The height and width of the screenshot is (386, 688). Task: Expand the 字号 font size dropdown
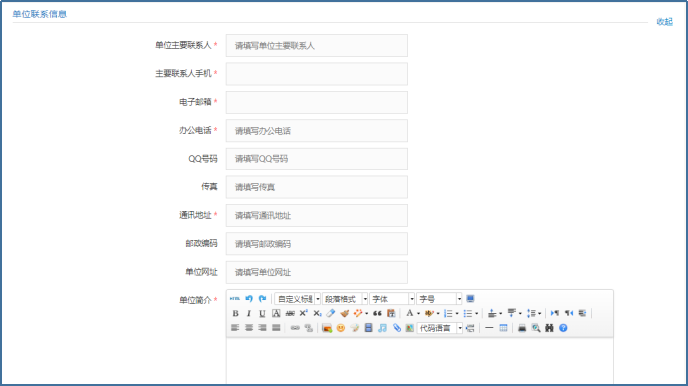[x=439, y=299]
